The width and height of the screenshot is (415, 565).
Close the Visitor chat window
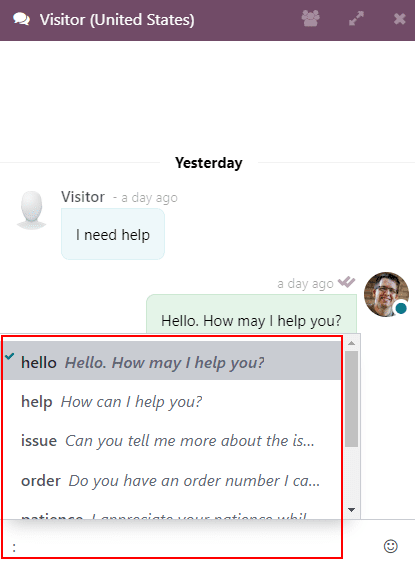[x=400, y=19]
